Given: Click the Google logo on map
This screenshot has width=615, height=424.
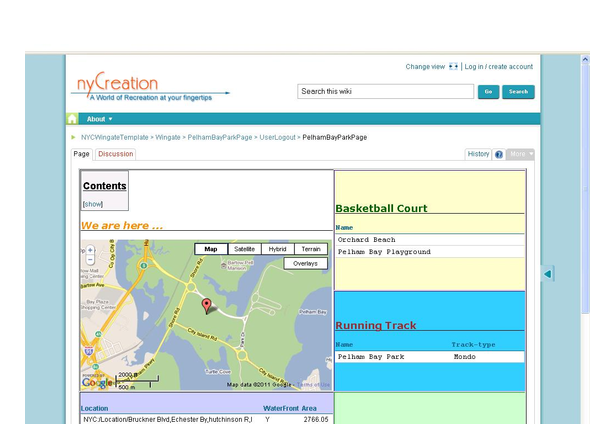Looking at the screenshot, I should point(97,382).
